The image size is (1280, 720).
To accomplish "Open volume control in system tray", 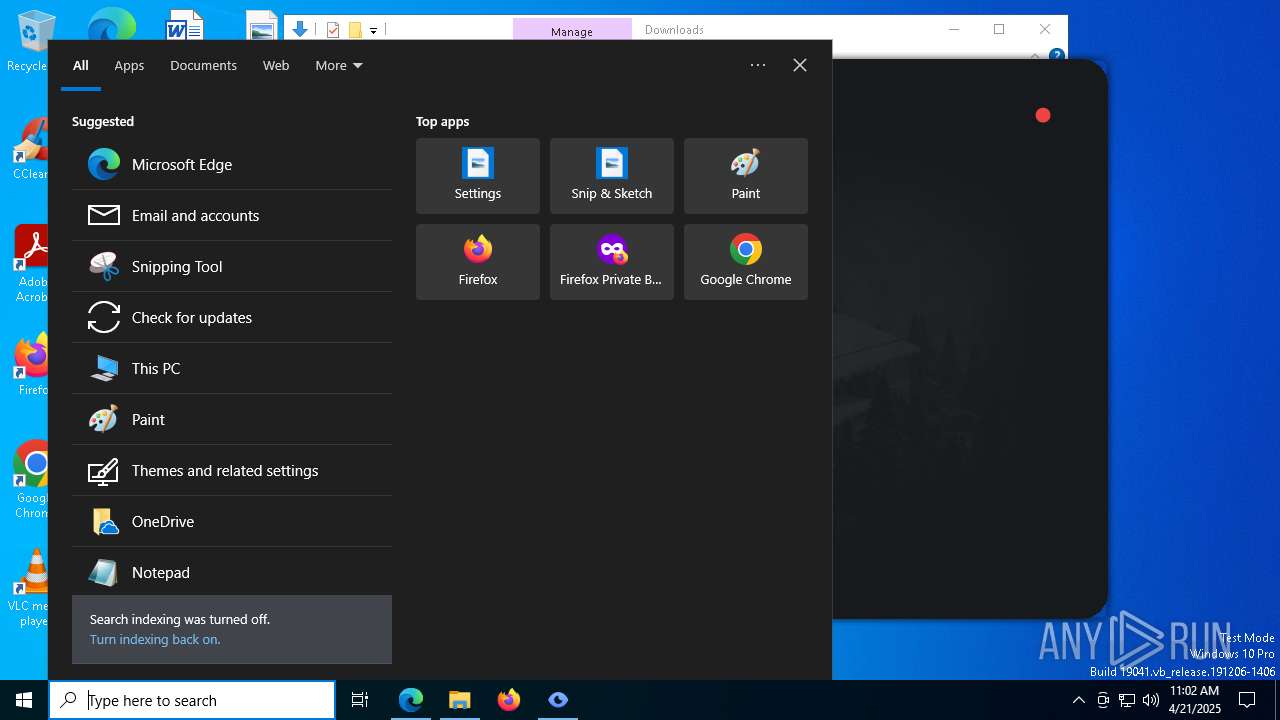I will (1151, 700).
